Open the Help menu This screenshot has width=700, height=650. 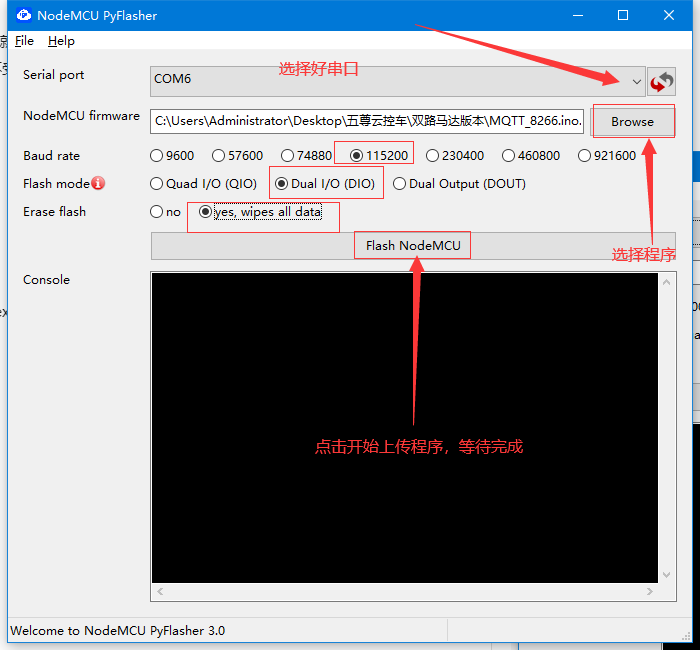[61, 41]
